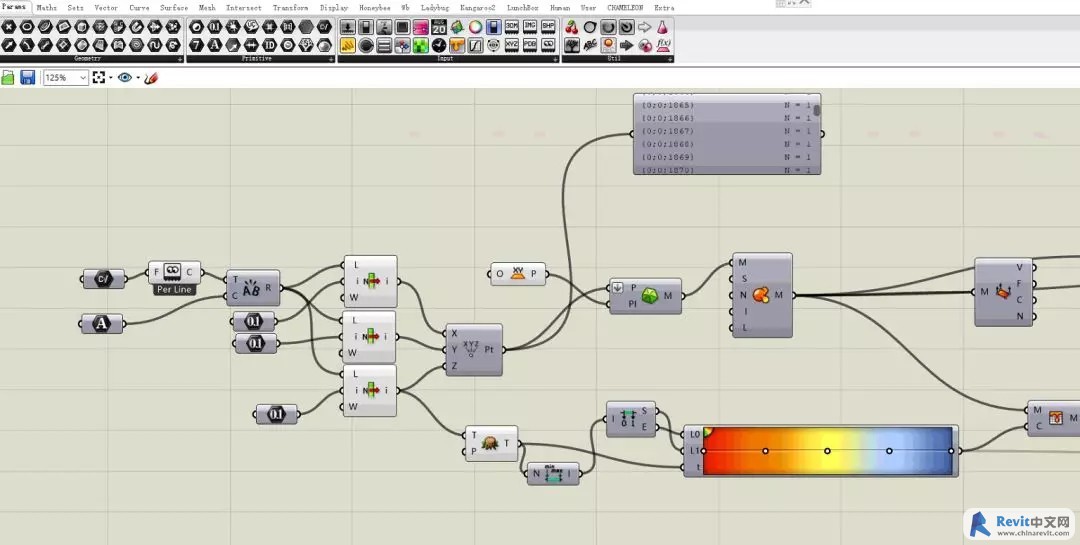Save the document with the floppy disk icon
The width and height of the screenshot is (1080, 545).
27,78
